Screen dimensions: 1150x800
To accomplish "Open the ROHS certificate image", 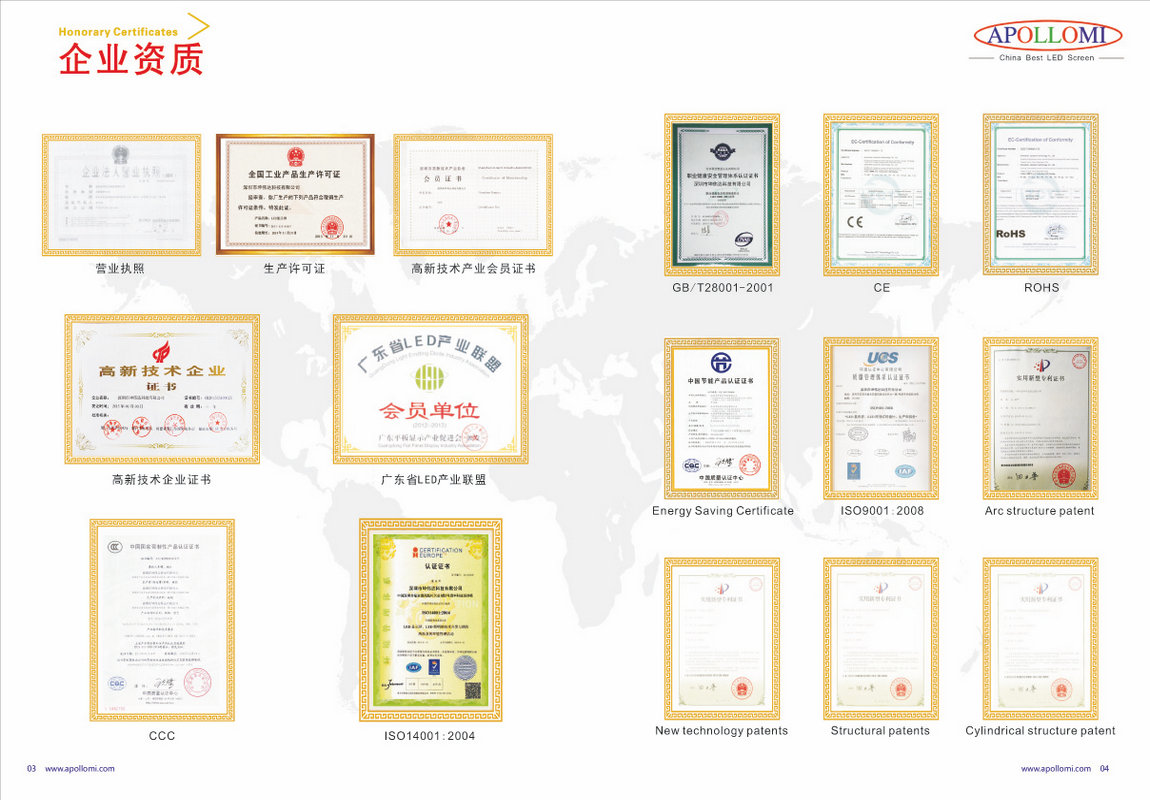I will (x=1041, y=195).
